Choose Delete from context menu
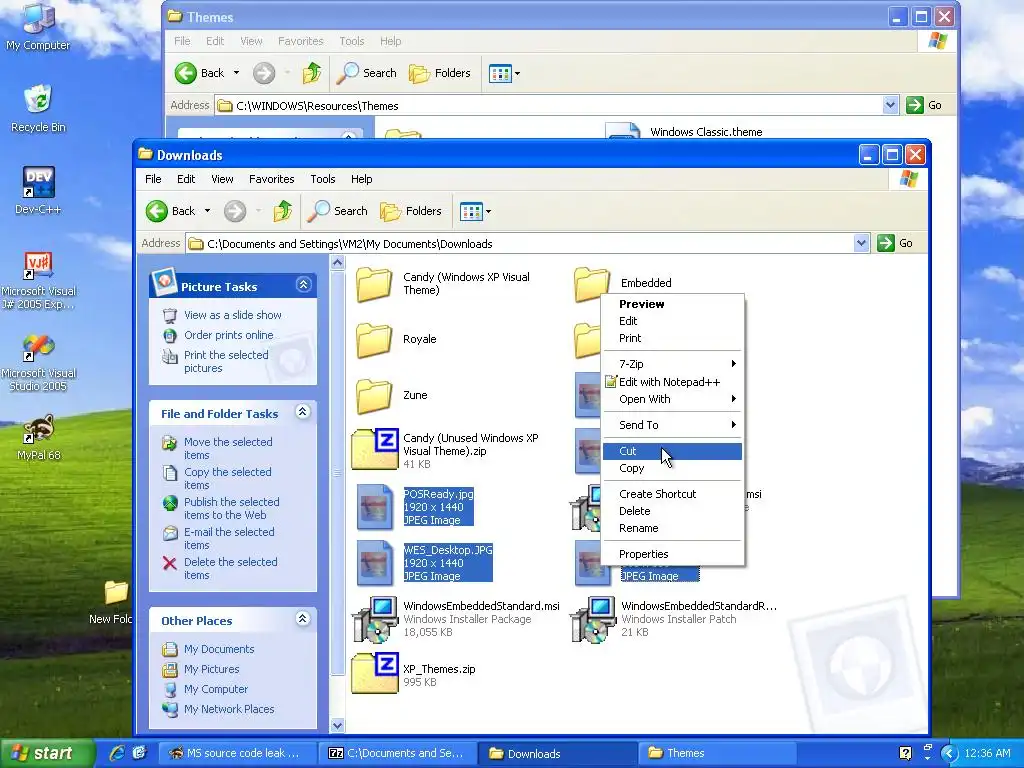The height and width of the screenshot is (768, 1024). pyautogui.click(x=672, y=511)
